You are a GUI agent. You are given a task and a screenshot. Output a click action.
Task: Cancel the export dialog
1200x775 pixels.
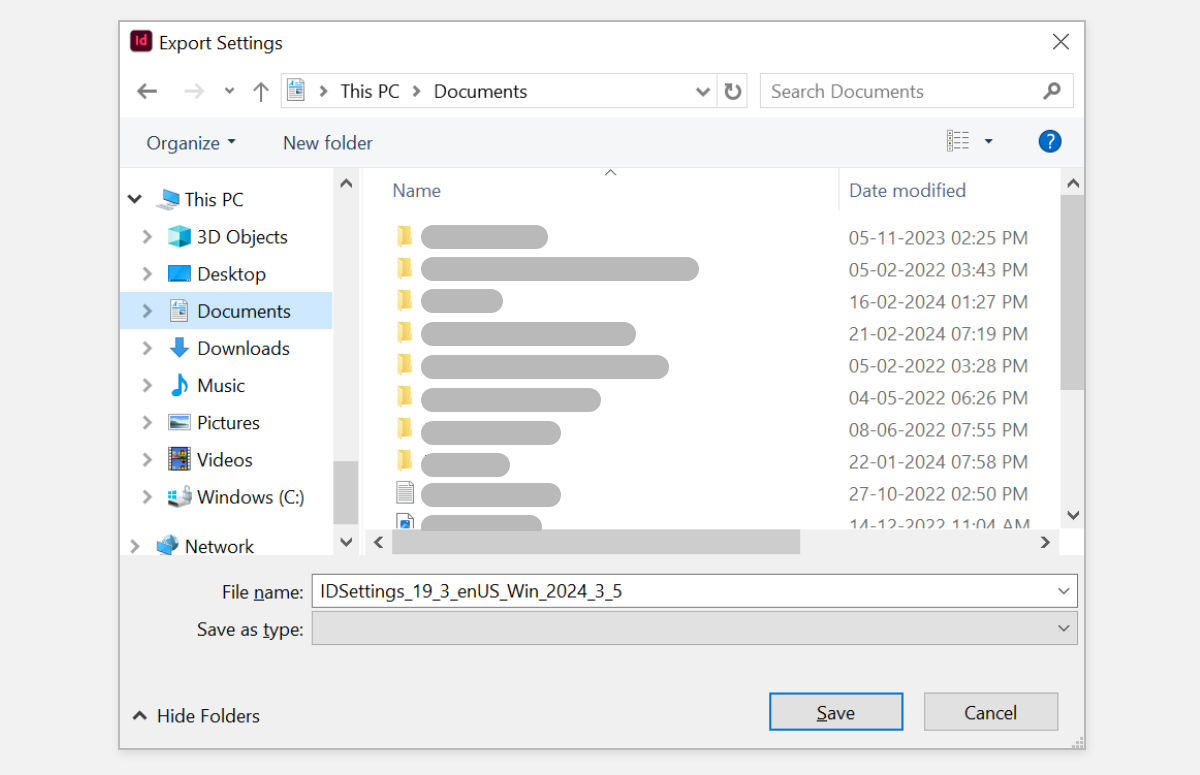pos(990,712)
